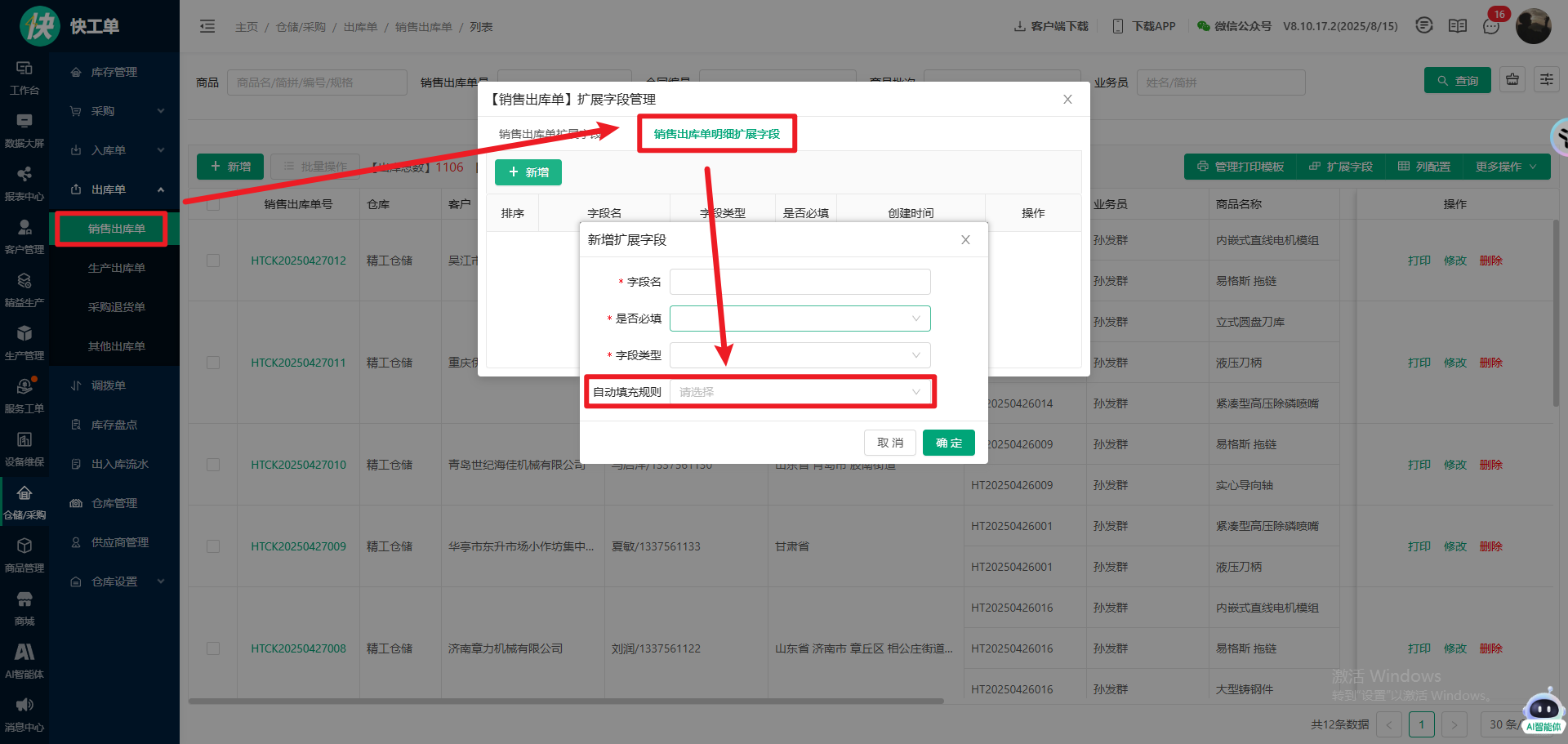Viewport: 1568px width, 744px height.
Task: Click the notification message icon with badge 16
Action: (x=1491, y=26)
